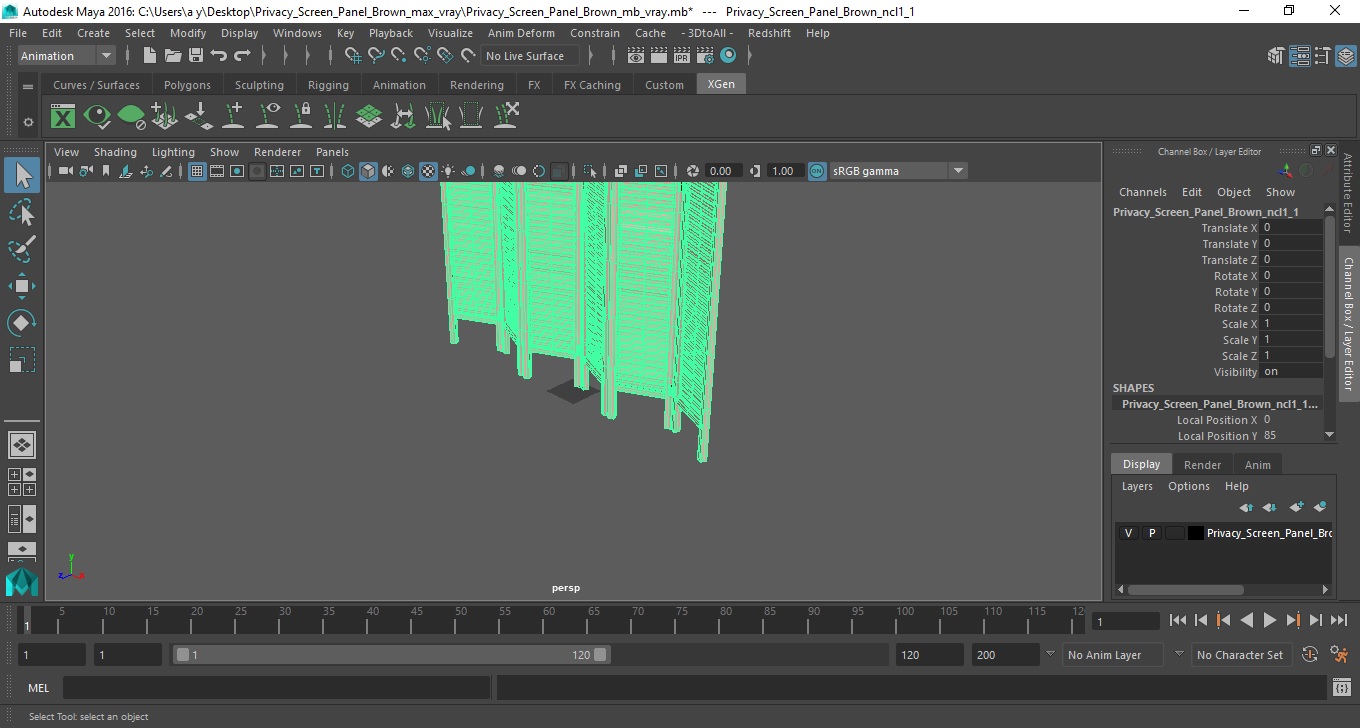Save the scene with the floppy disk icon
The height and width of the screenshot is (728, 1360).
point(196,56)
